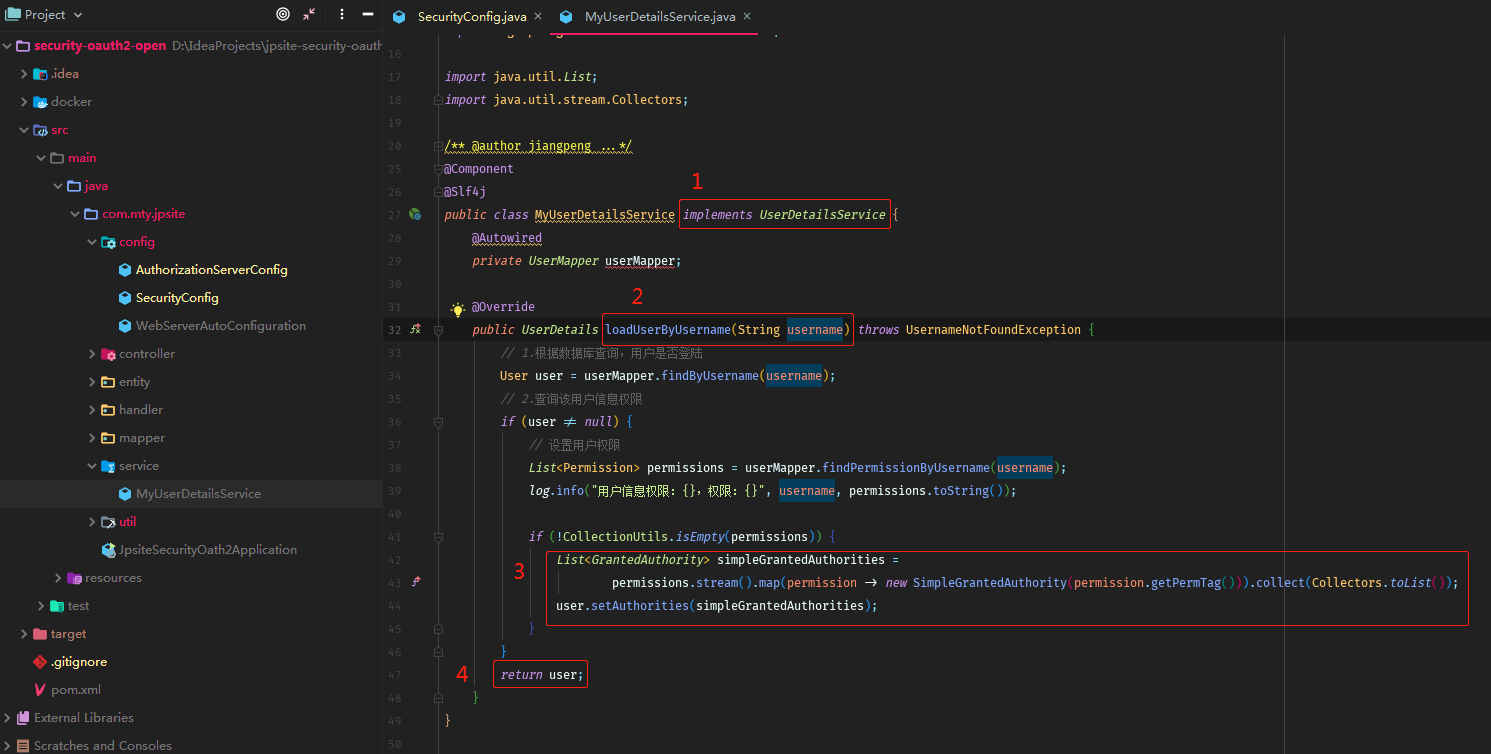
Task: Click lambda gutter icon on line 43
Action: pos(415,582)
